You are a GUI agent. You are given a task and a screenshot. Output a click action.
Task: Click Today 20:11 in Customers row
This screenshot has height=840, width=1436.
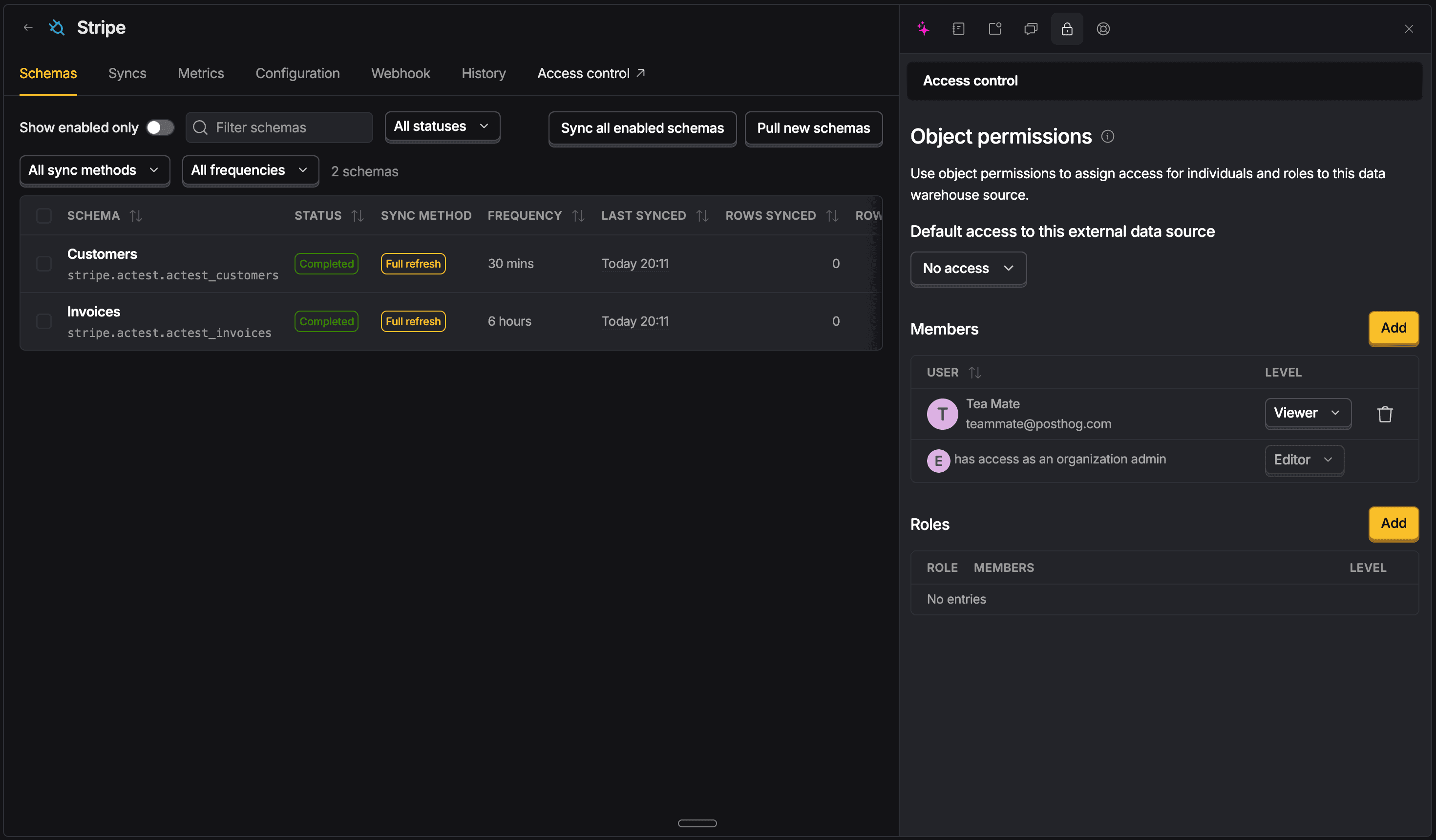click(635, 263)
